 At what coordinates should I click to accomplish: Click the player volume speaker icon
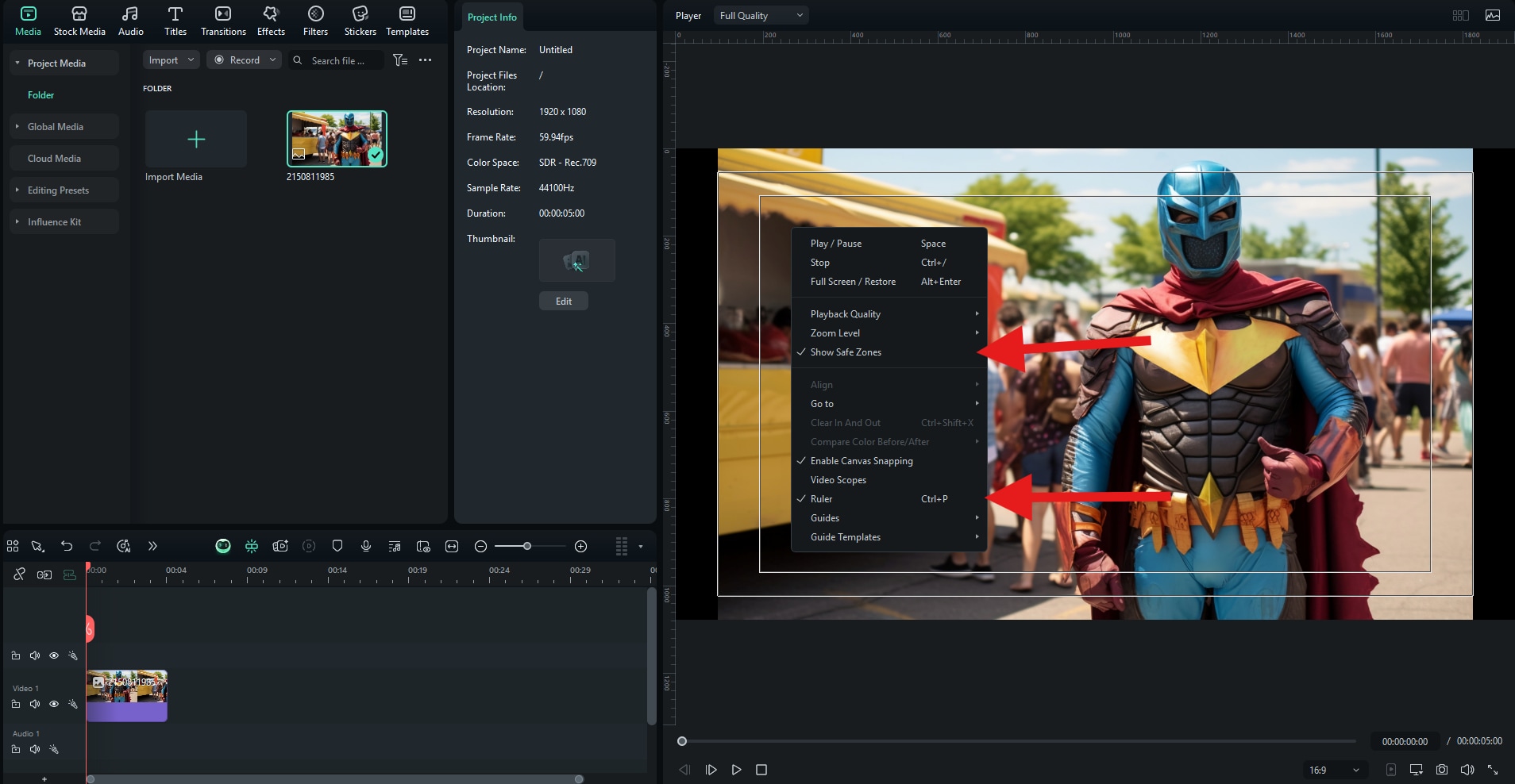pos(1467,770)
